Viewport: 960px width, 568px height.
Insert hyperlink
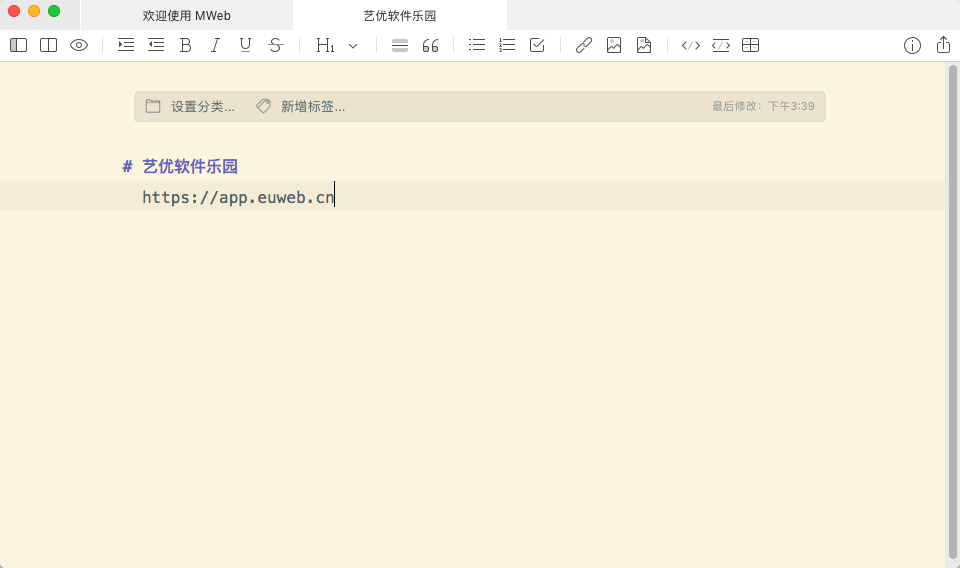pos(583,45)
